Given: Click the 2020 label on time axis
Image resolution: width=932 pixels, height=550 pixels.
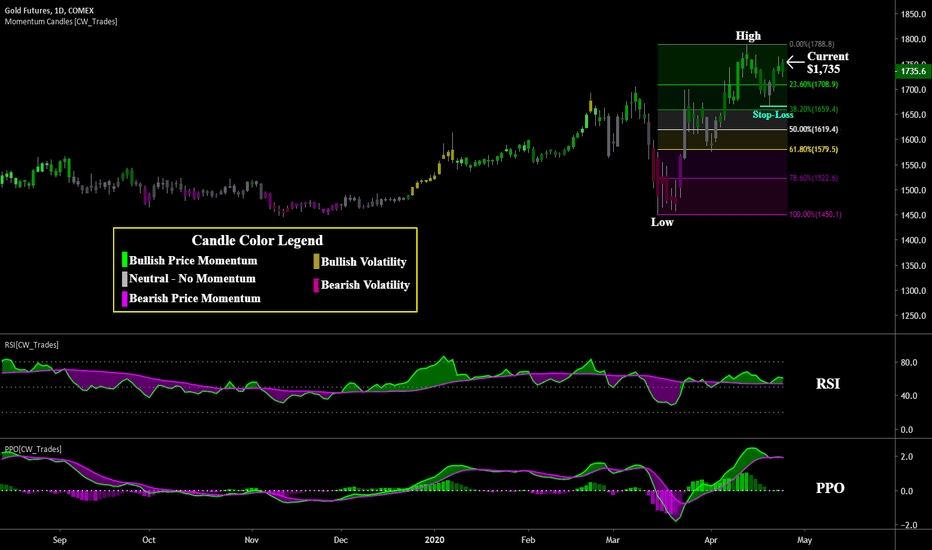Looking at the screenshot, I should 434,540.
